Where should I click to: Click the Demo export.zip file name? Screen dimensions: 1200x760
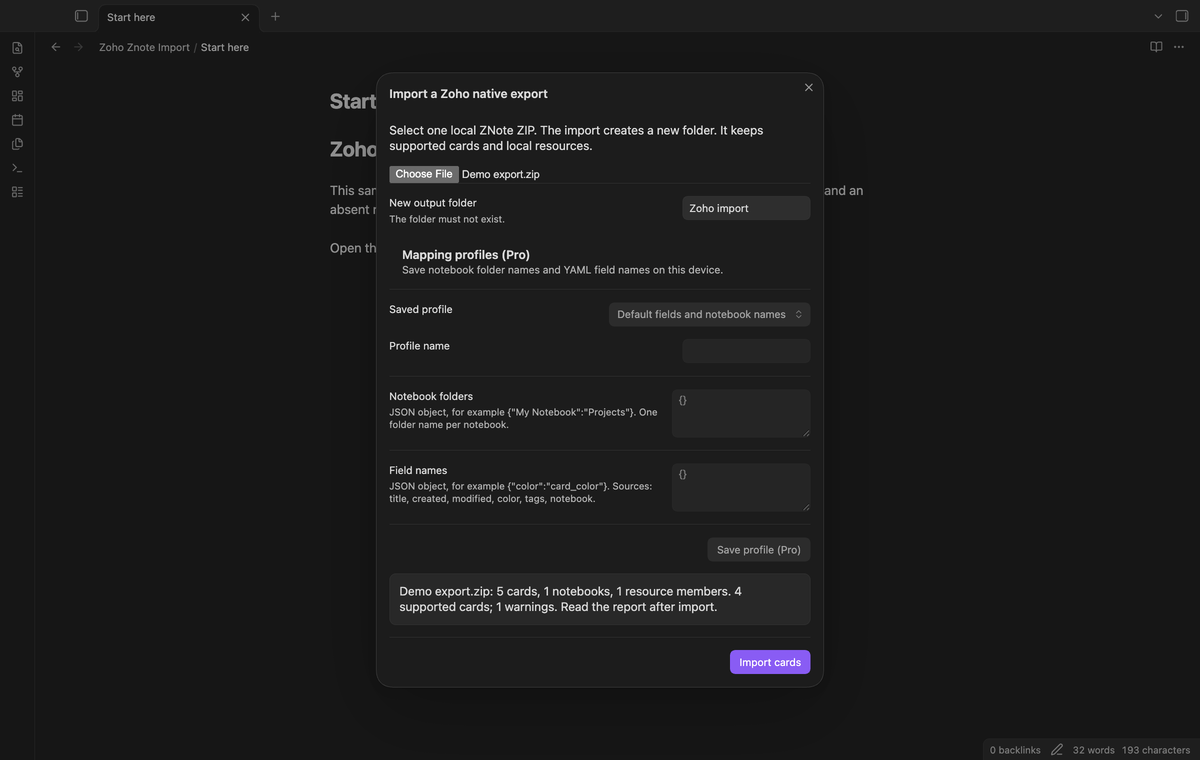pyautogui.click(x=501, y=174)
